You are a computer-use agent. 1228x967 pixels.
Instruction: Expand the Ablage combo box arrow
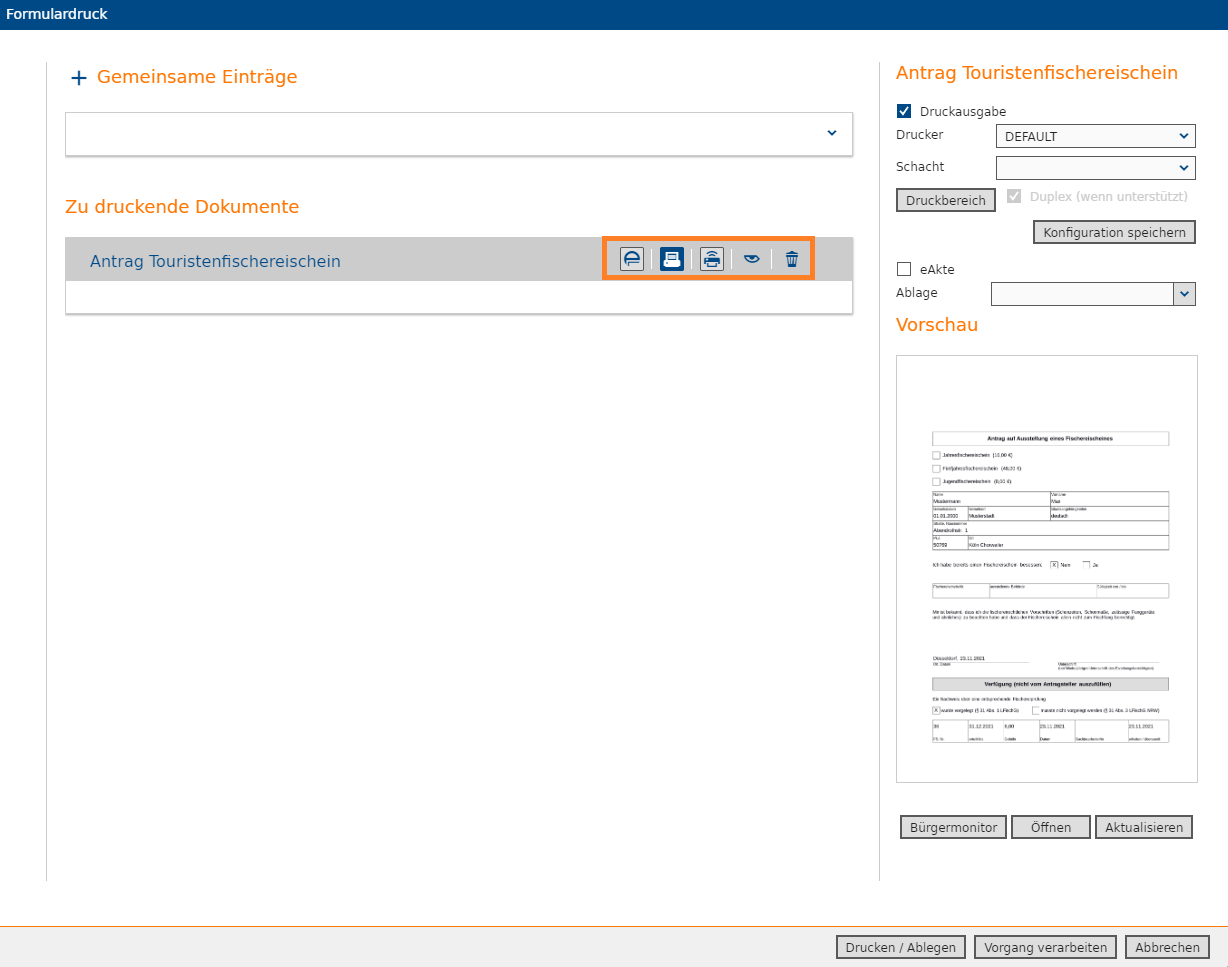click(x=1184, y=293)
